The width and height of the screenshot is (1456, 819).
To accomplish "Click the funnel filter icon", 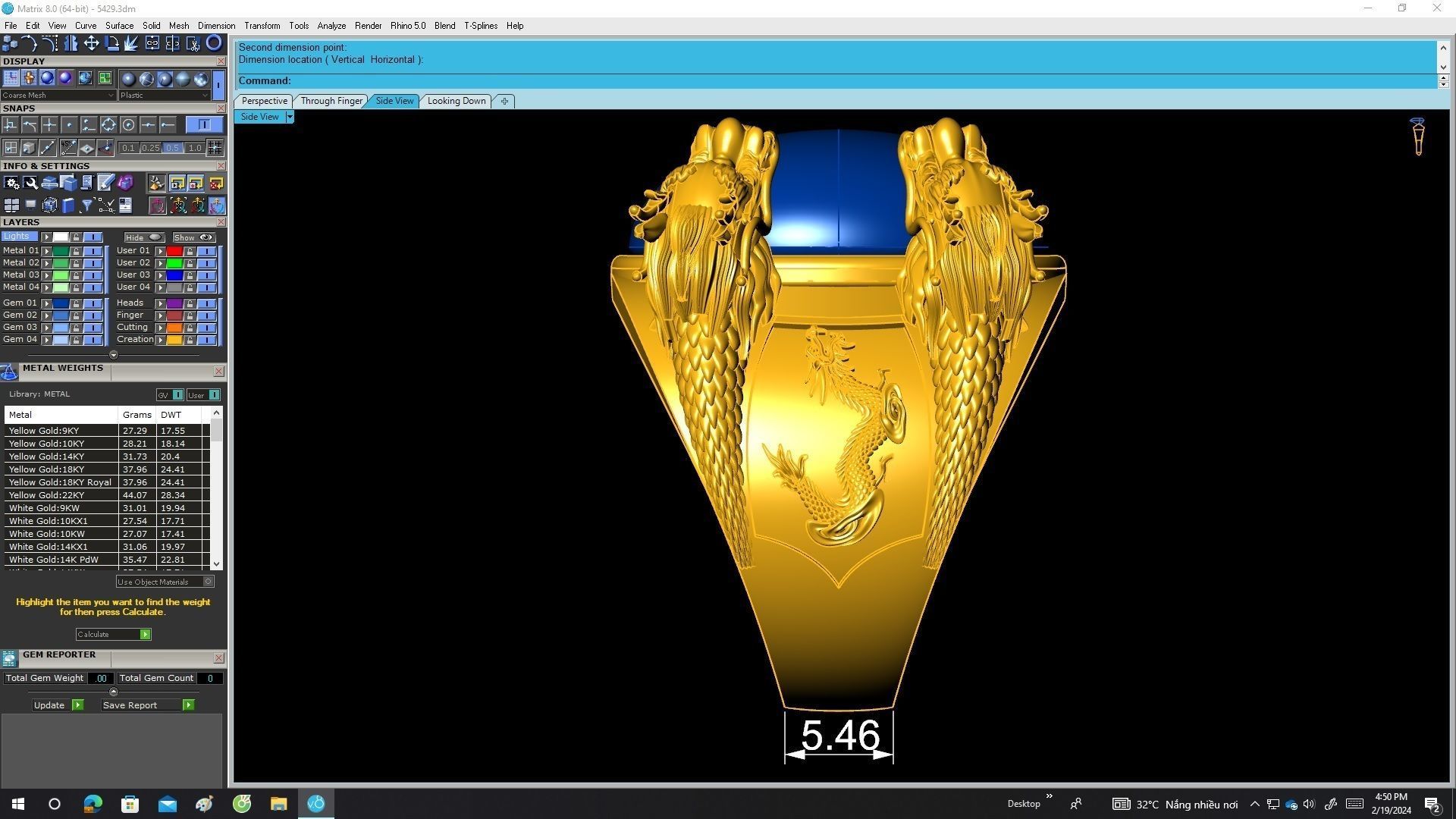I will coord(86,205).
